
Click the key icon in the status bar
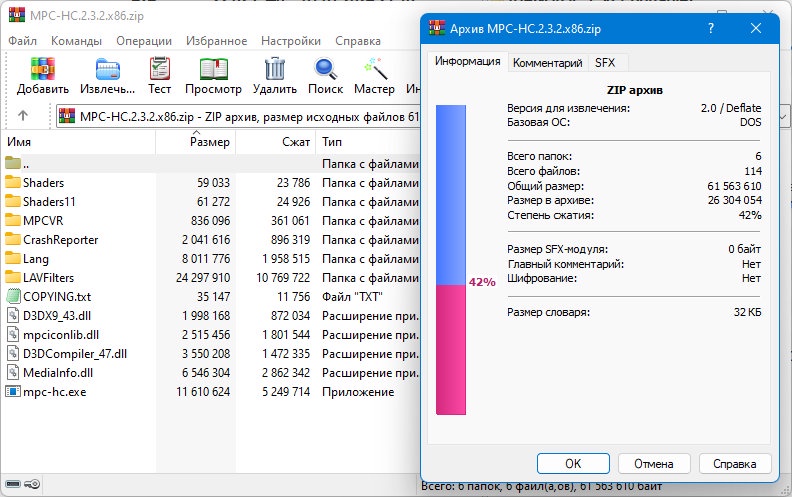(x=32, y=484)
